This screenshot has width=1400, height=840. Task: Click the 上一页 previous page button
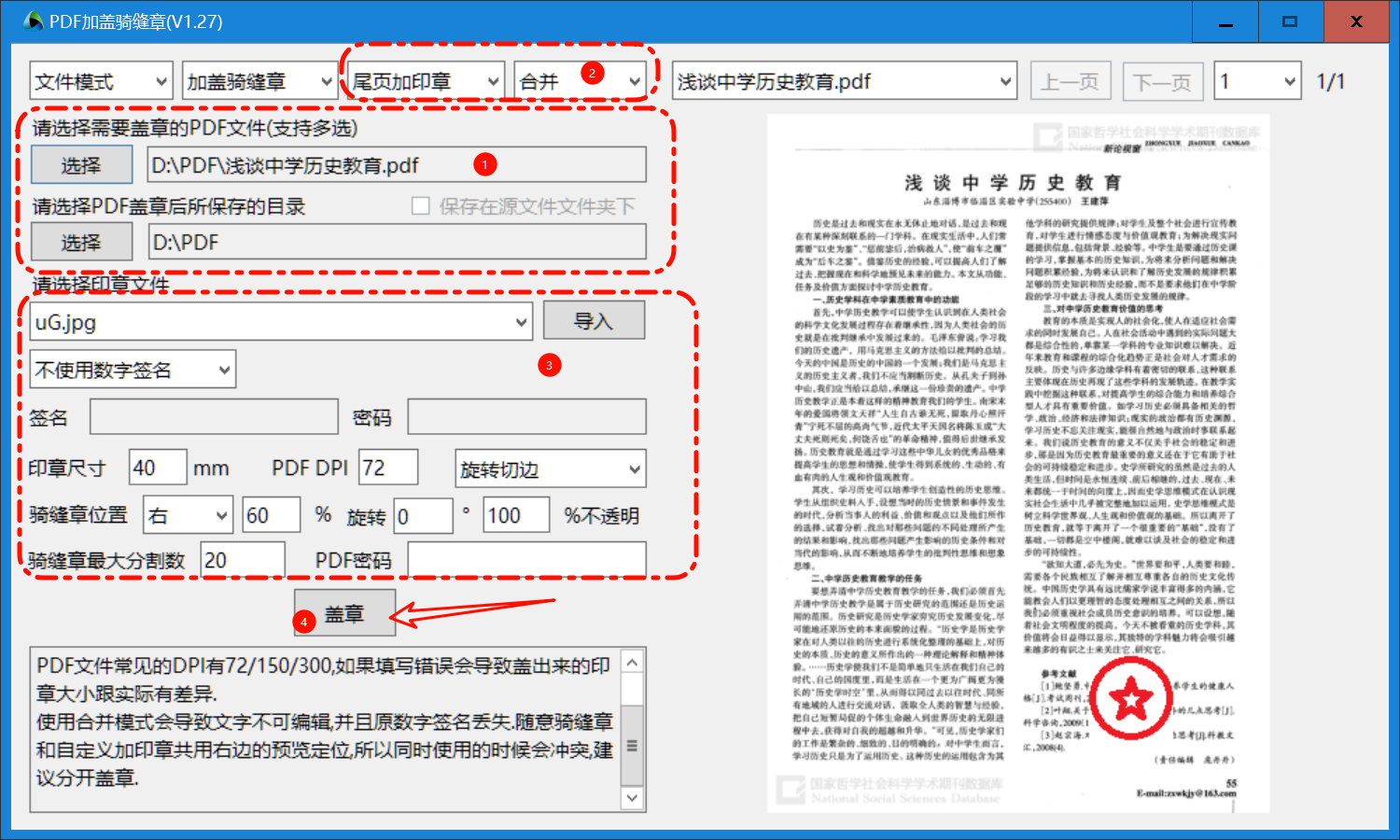click(x=1070, y=82)
